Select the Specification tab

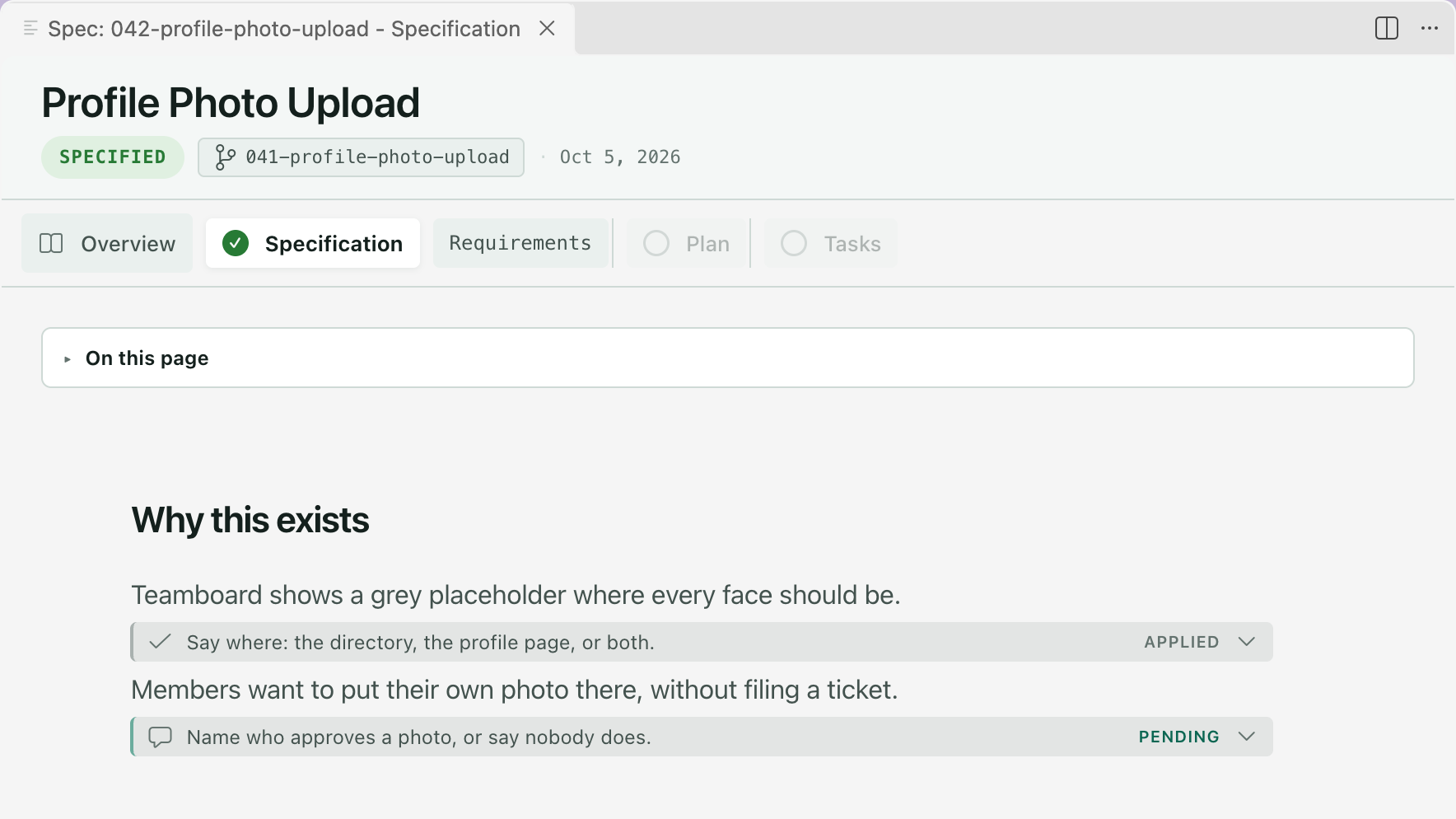(313, 243)
